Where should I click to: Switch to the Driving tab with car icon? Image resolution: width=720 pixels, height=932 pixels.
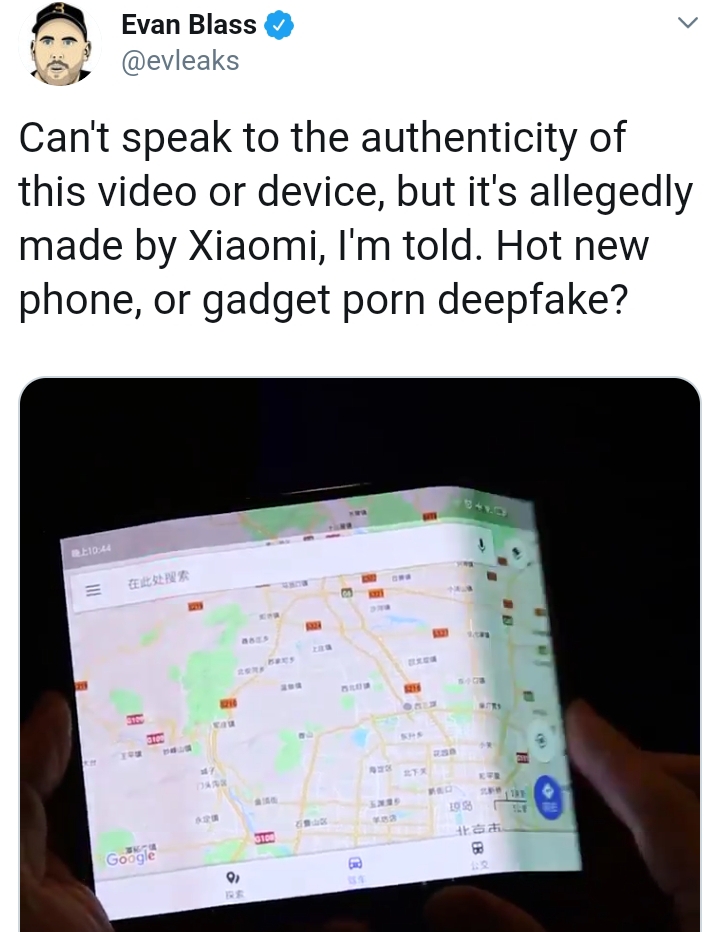coord(355,868)
